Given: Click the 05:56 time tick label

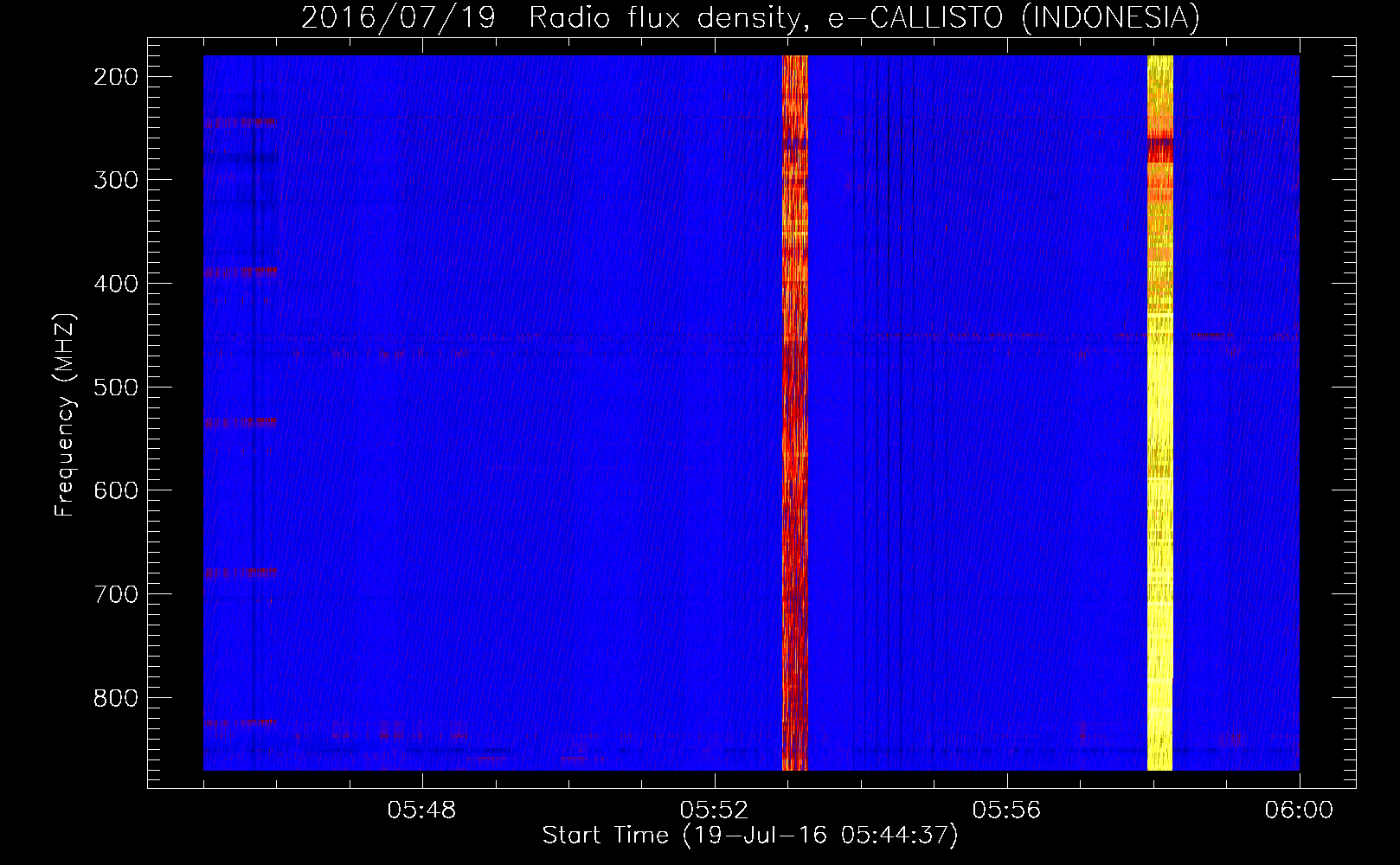Looking at the screenshot, I should point(1007,811).
